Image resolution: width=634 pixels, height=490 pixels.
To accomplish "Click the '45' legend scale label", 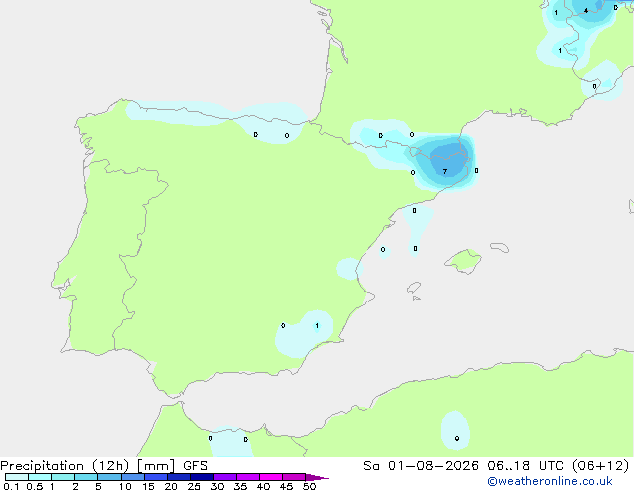I will (x=286, y=486).
